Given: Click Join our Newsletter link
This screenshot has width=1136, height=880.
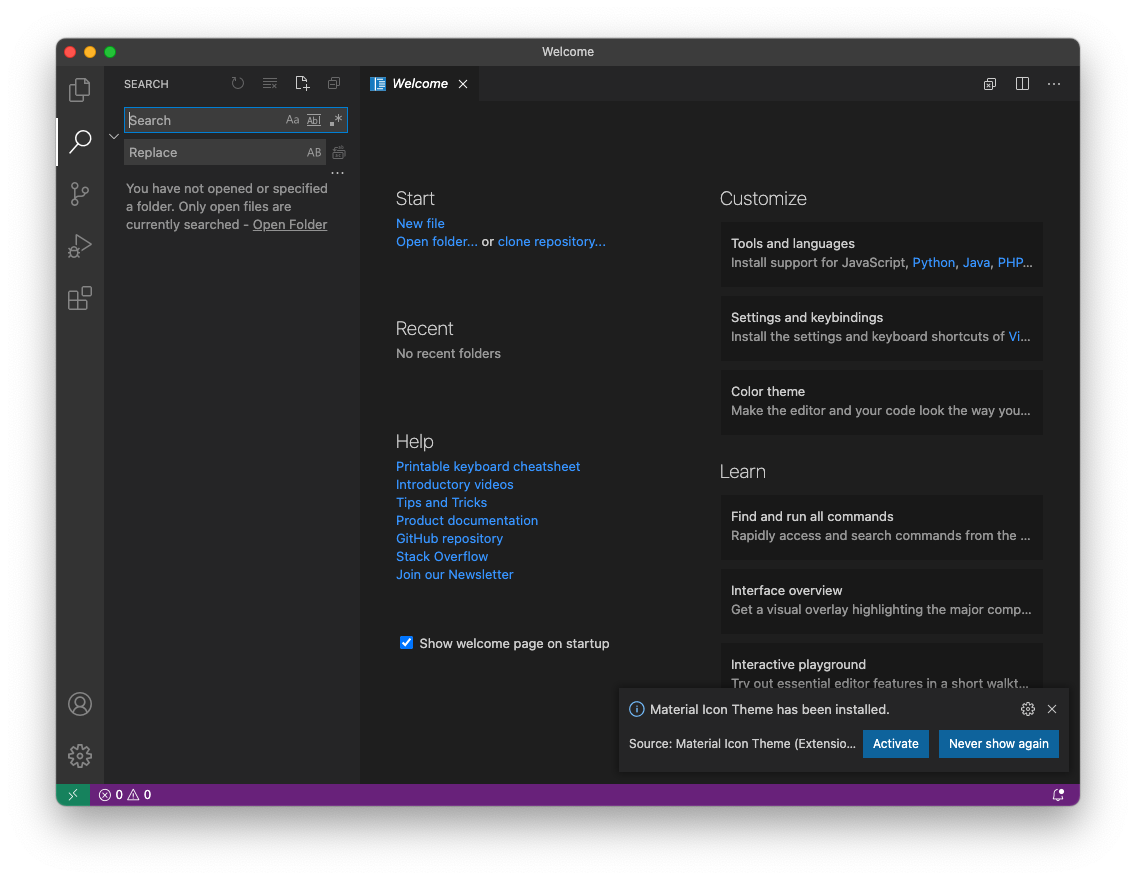Looking at the screenshot, I should click(454, 574).
